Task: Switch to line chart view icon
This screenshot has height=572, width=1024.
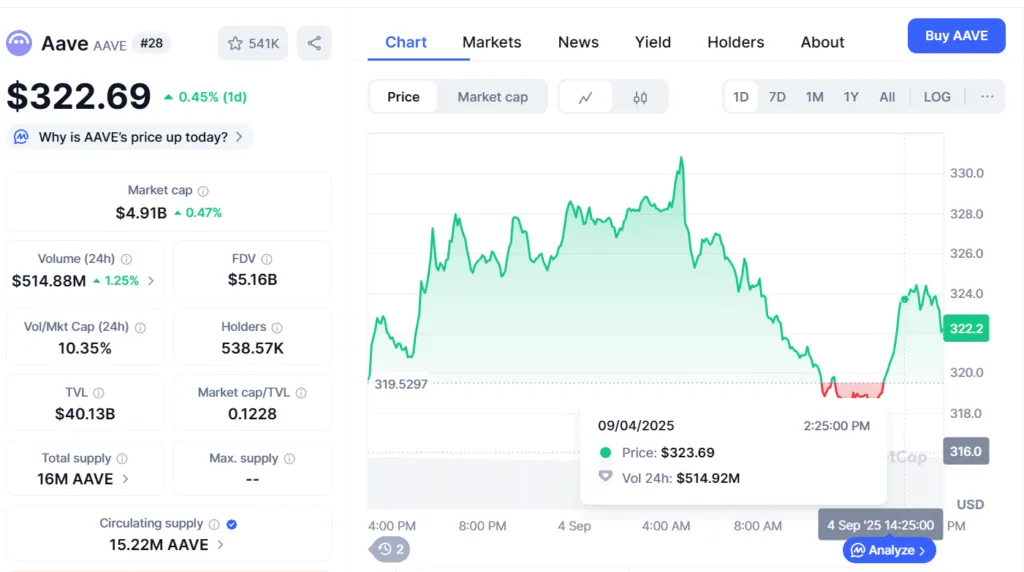Action: tap(586, 97)
